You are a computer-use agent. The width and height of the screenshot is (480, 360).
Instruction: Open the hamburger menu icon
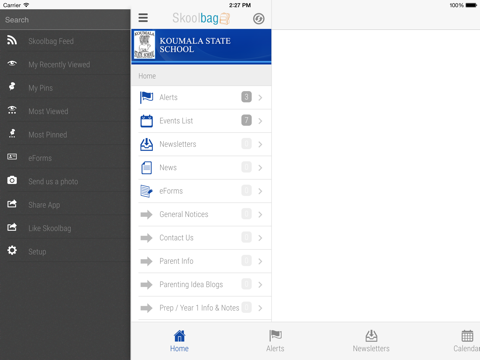coord(143,18)
